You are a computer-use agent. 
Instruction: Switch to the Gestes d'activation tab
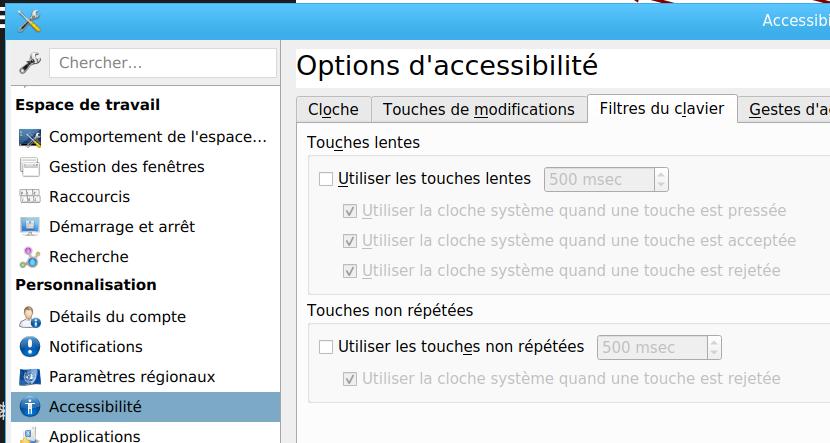[x=784, y=110]
